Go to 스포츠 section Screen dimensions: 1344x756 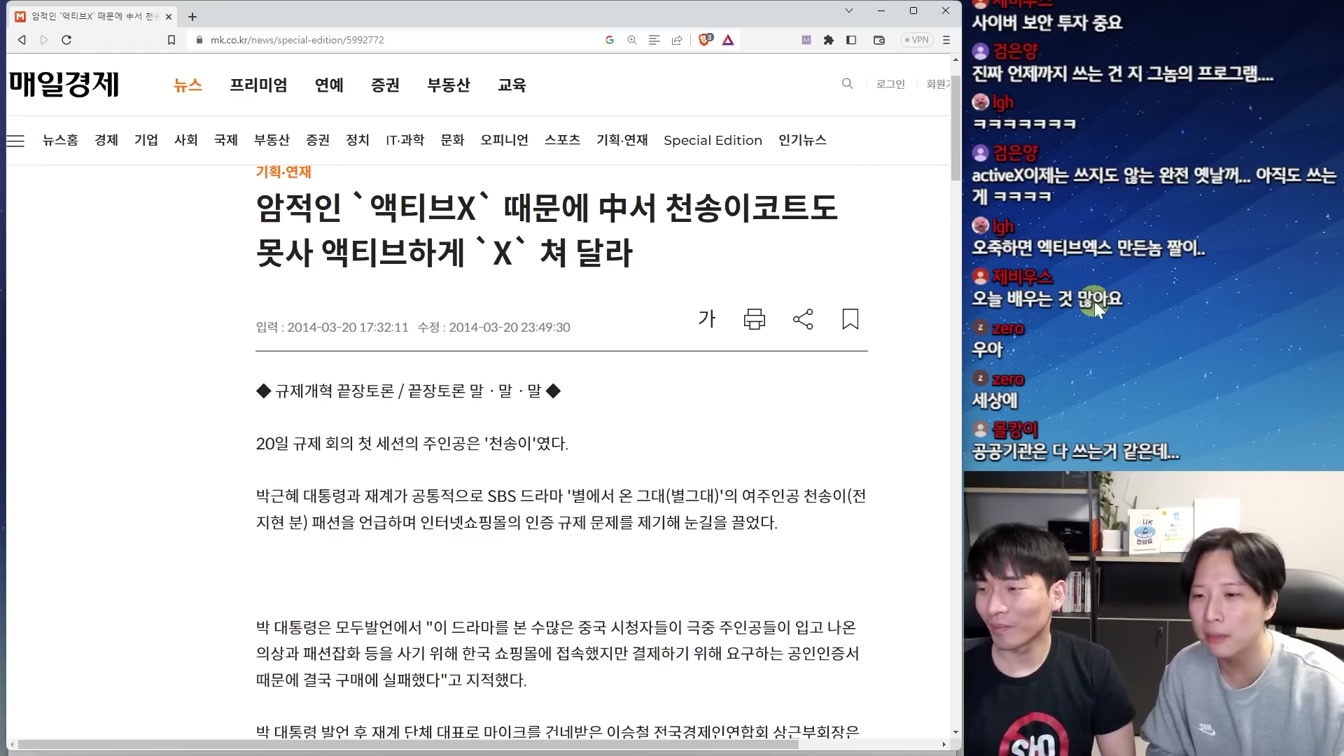click(x=562, y=140)
